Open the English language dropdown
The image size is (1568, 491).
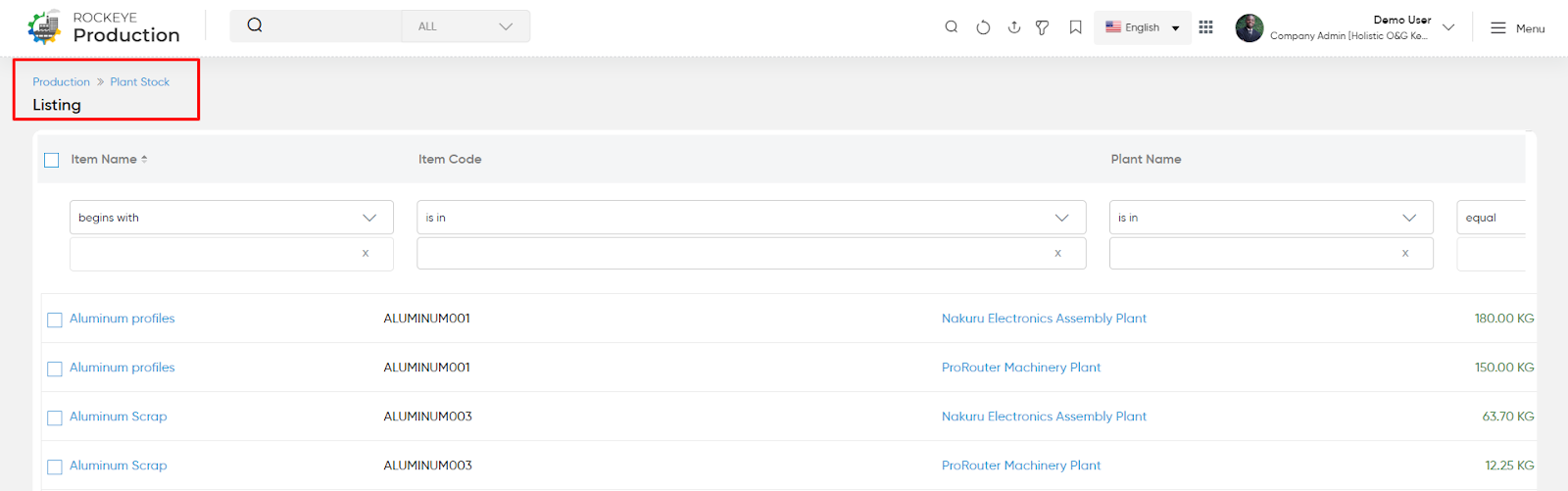pos(1143,27)
